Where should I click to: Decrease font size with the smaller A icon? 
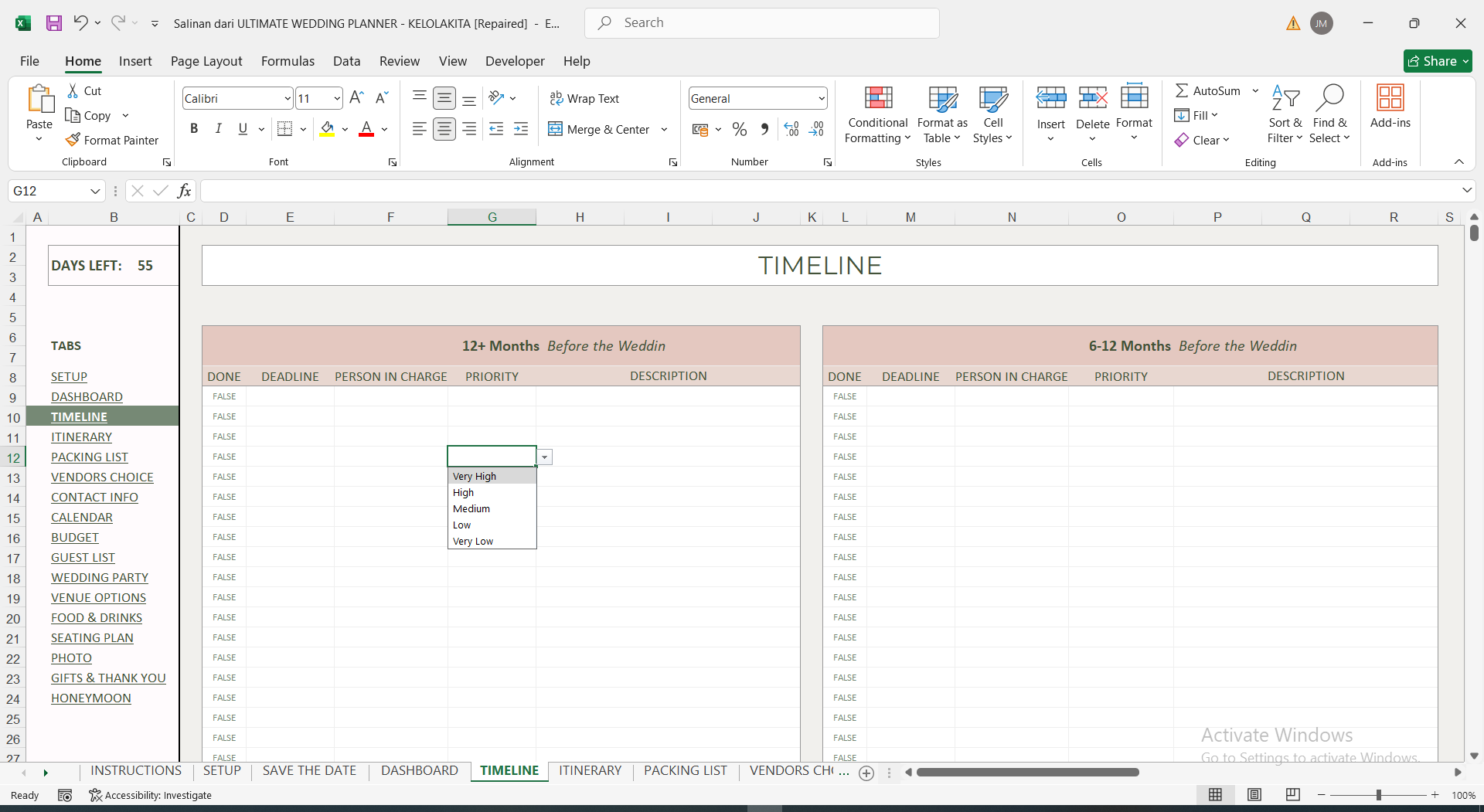pos(382,98)
